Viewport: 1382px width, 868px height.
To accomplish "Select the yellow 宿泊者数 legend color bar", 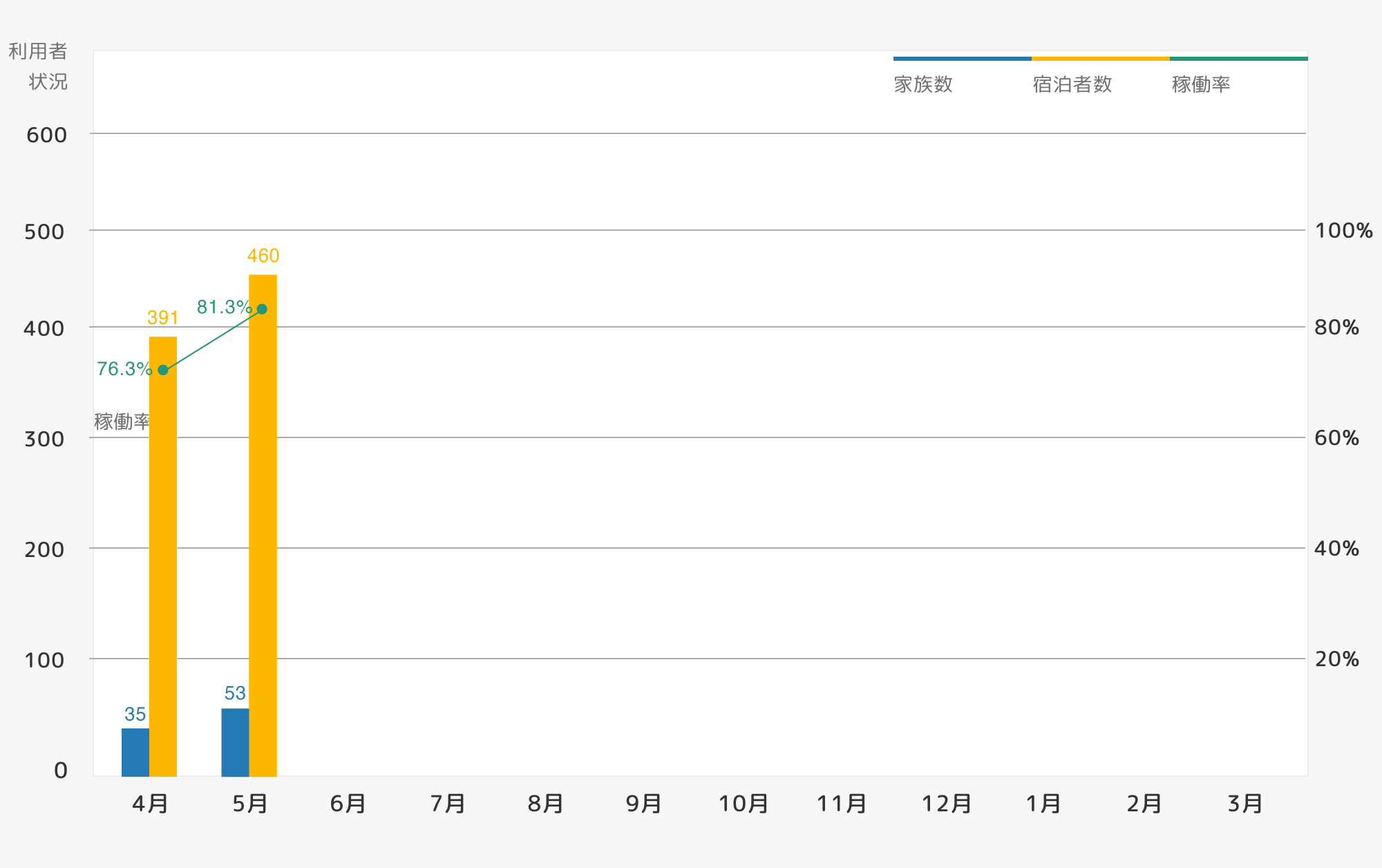I will click(1101, 59).
